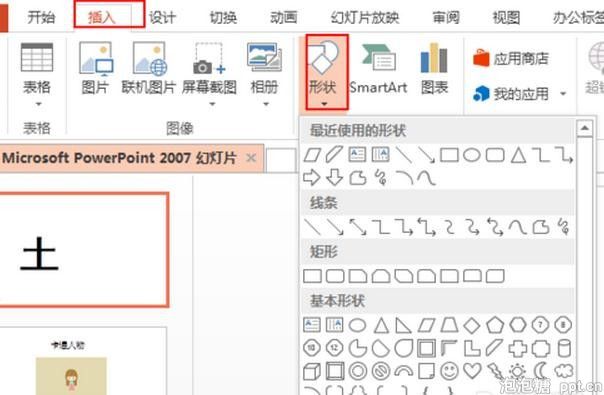Open the 我的应用 button

point(511,94)
